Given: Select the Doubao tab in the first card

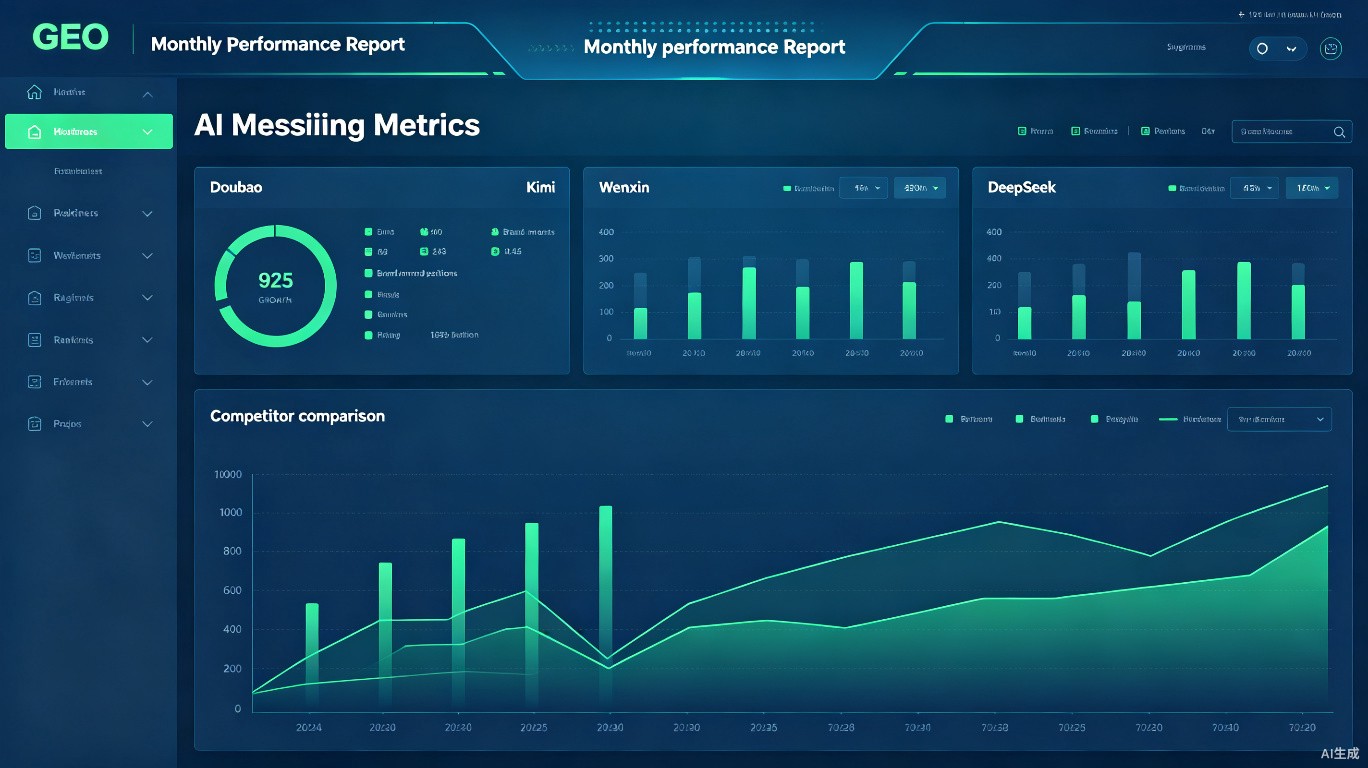Looking at the screenshot, I should (236, 187).
